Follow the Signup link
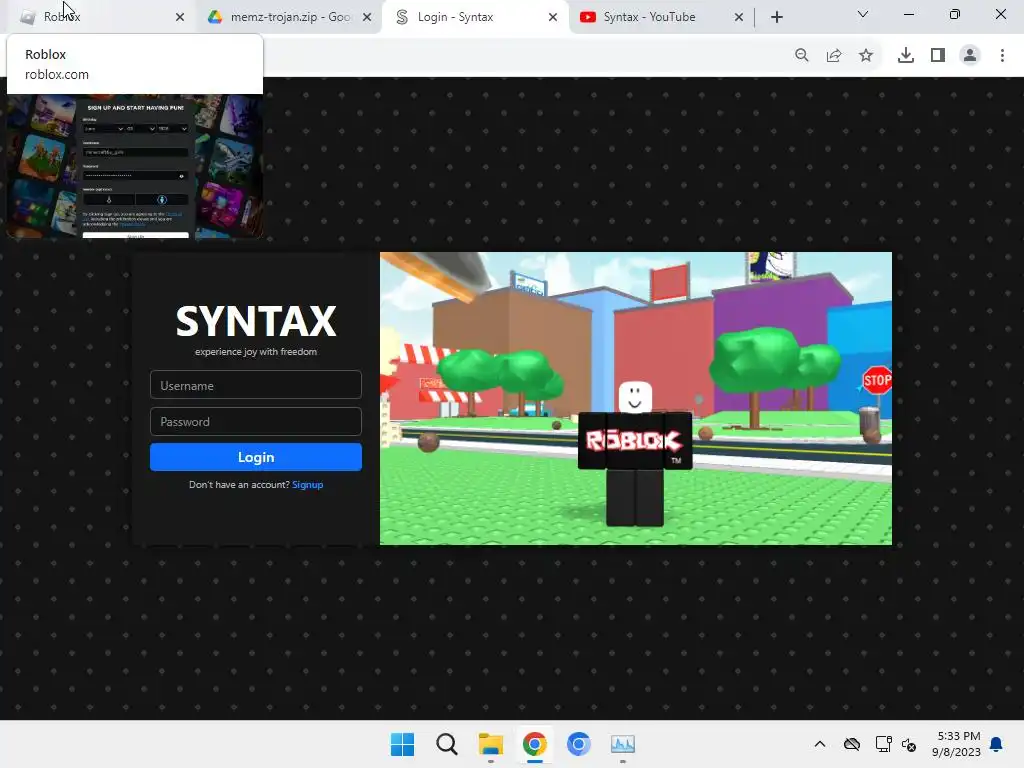The width and height of the screenshot is (1024, 768). tap(308, 485)
